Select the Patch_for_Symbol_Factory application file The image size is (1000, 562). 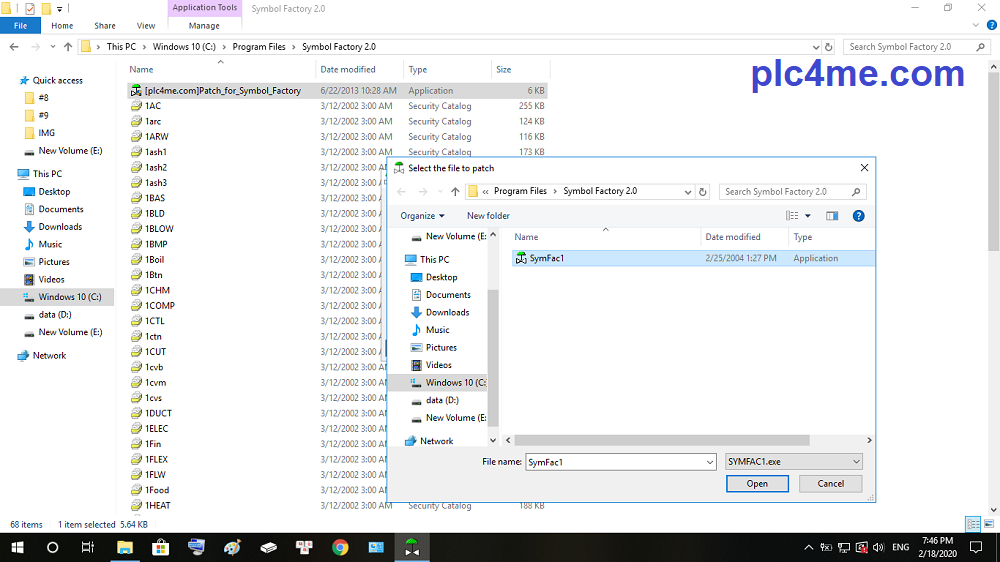pos(222,91)
